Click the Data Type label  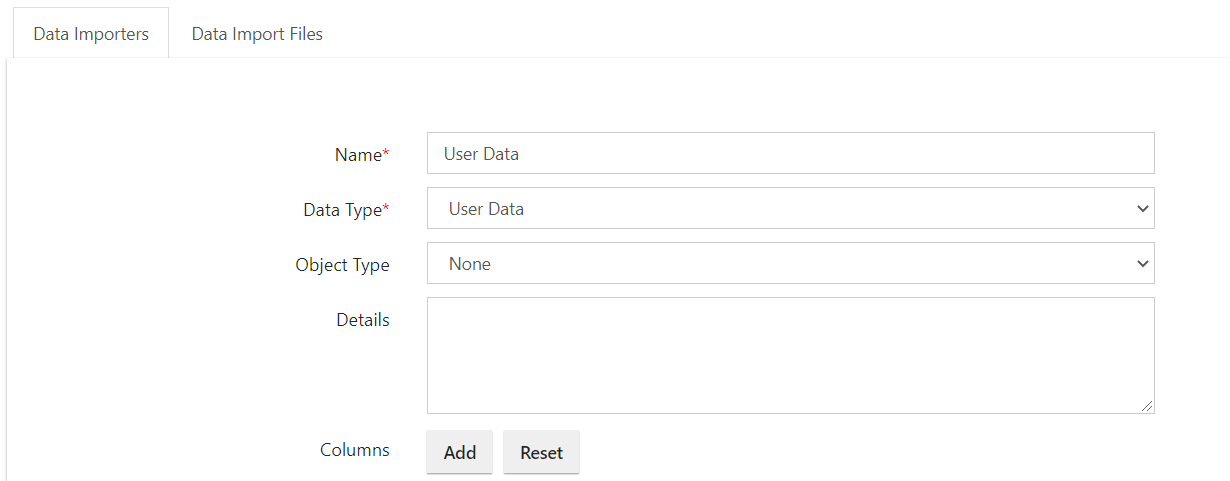pyautogui.click(x=346, y=209)
